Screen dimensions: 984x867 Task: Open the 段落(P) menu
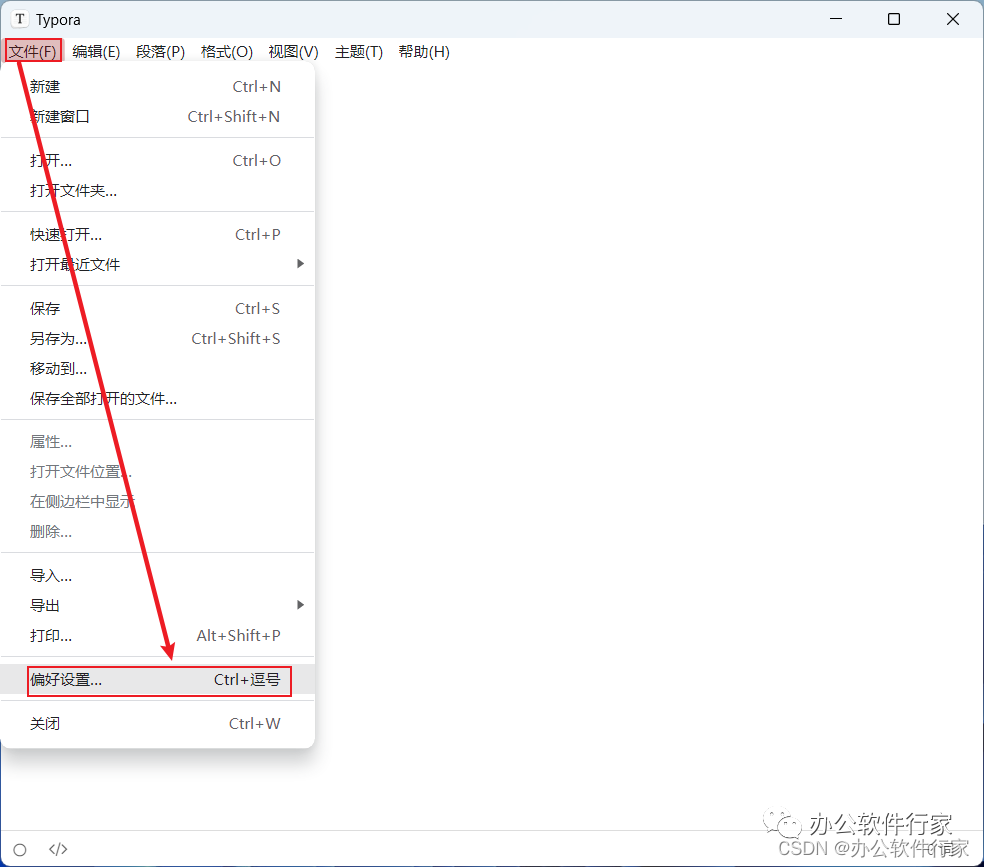coord(160,51)
